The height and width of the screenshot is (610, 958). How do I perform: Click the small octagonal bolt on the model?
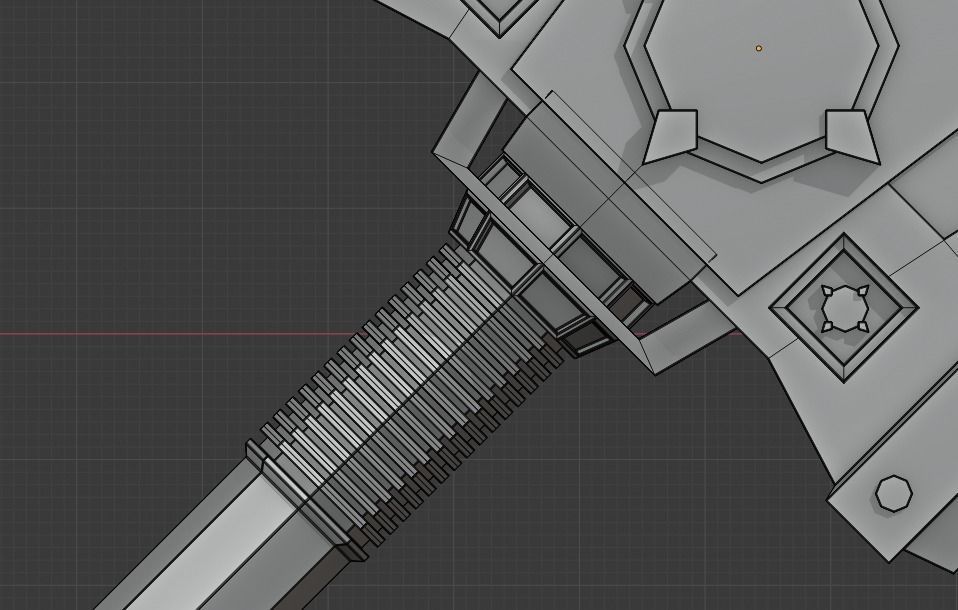click(x=894, y=493)
